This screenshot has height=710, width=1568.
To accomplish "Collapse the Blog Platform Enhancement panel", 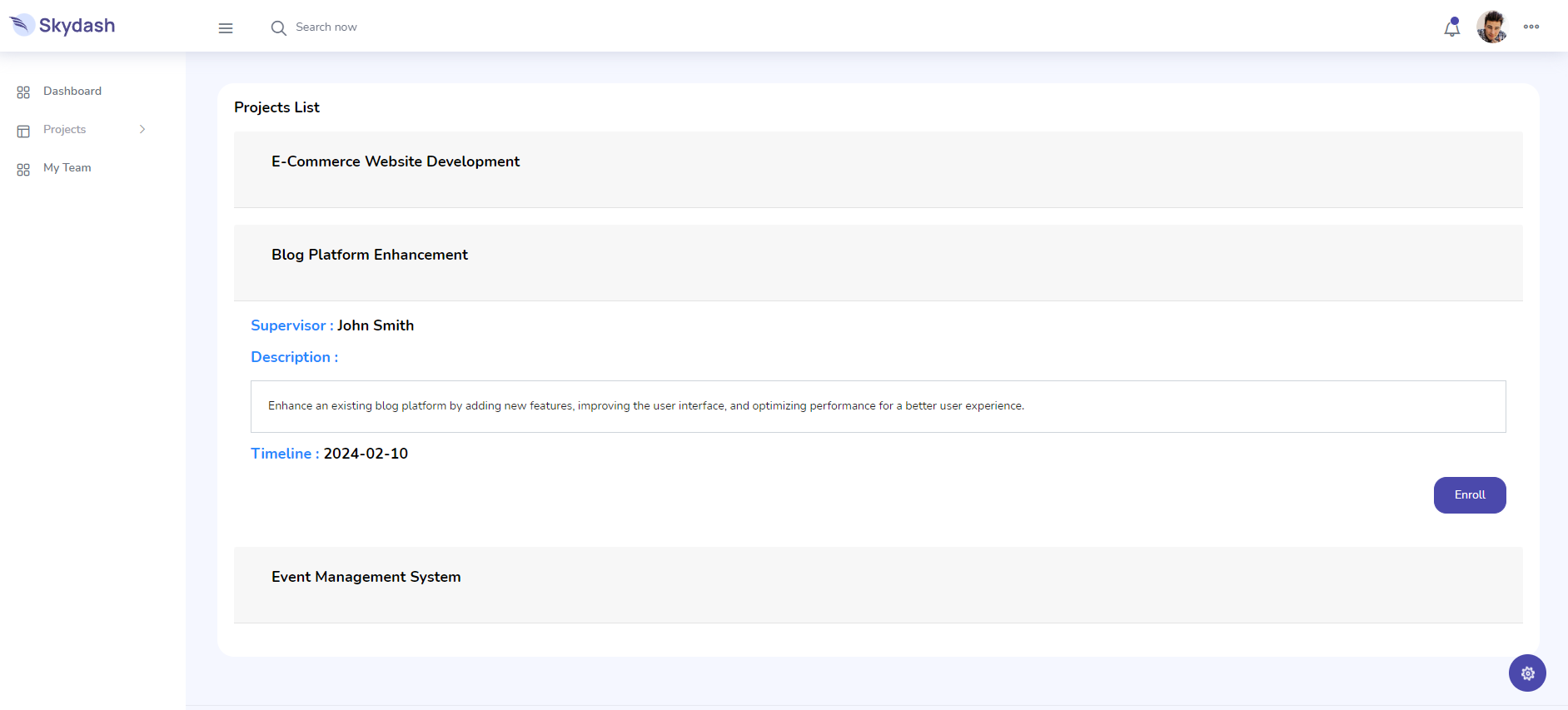I will [x=370, y=255].
